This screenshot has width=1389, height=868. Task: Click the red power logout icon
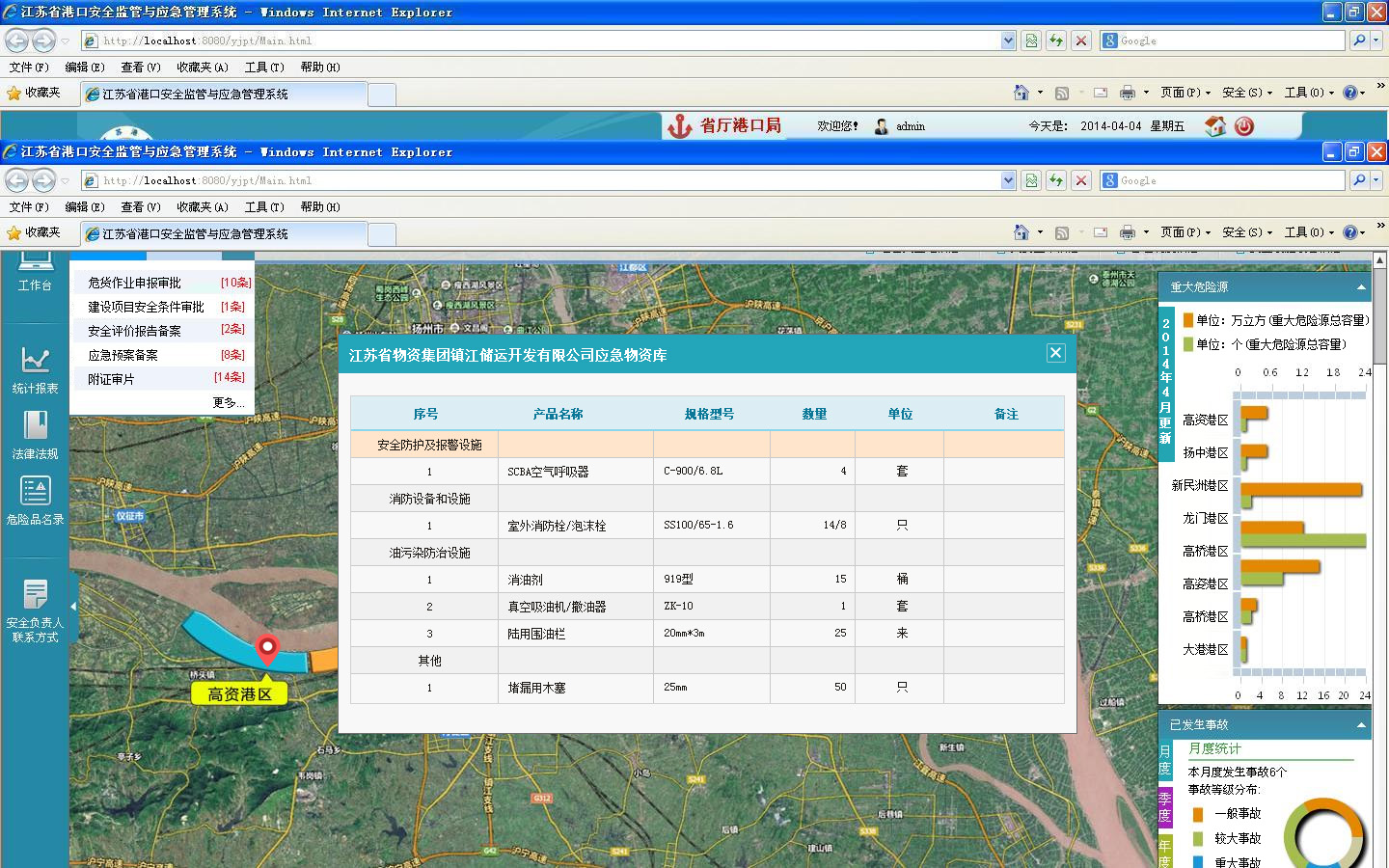pos(1244,126)
